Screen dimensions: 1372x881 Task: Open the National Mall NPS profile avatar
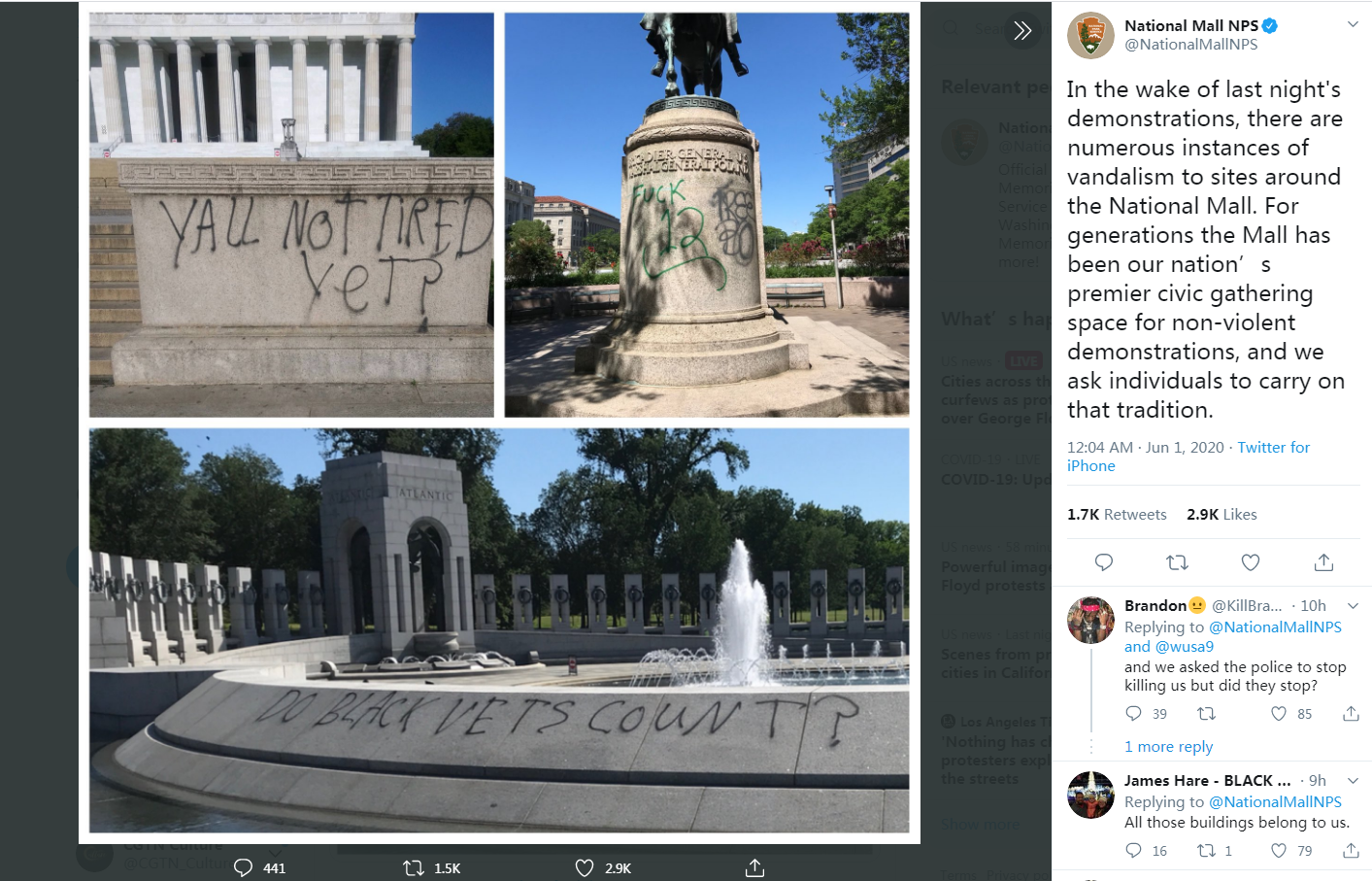[x=1090, y=36]
